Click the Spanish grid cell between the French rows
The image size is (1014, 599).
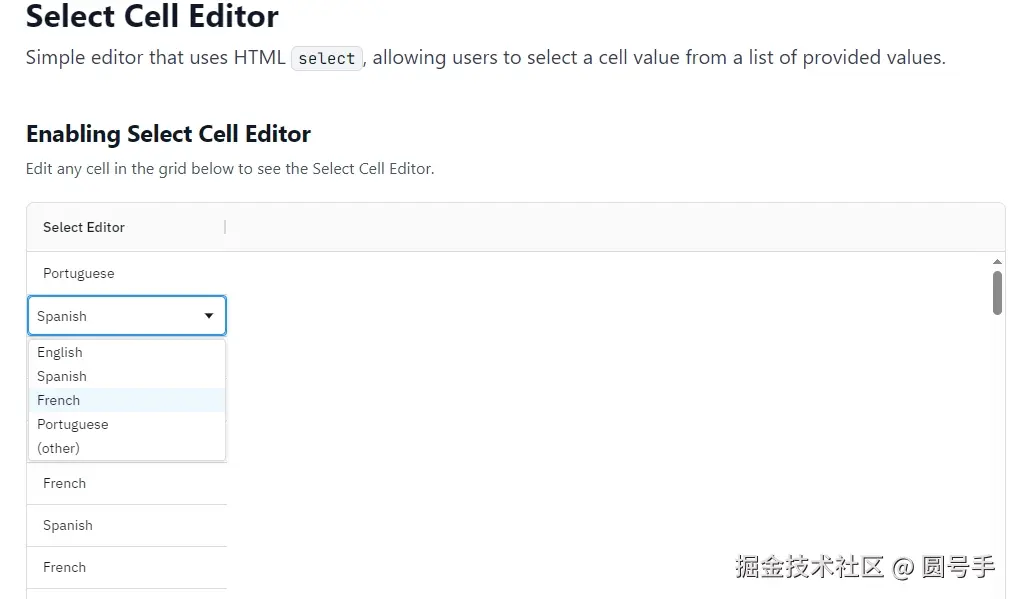click(x=68, y=525)
